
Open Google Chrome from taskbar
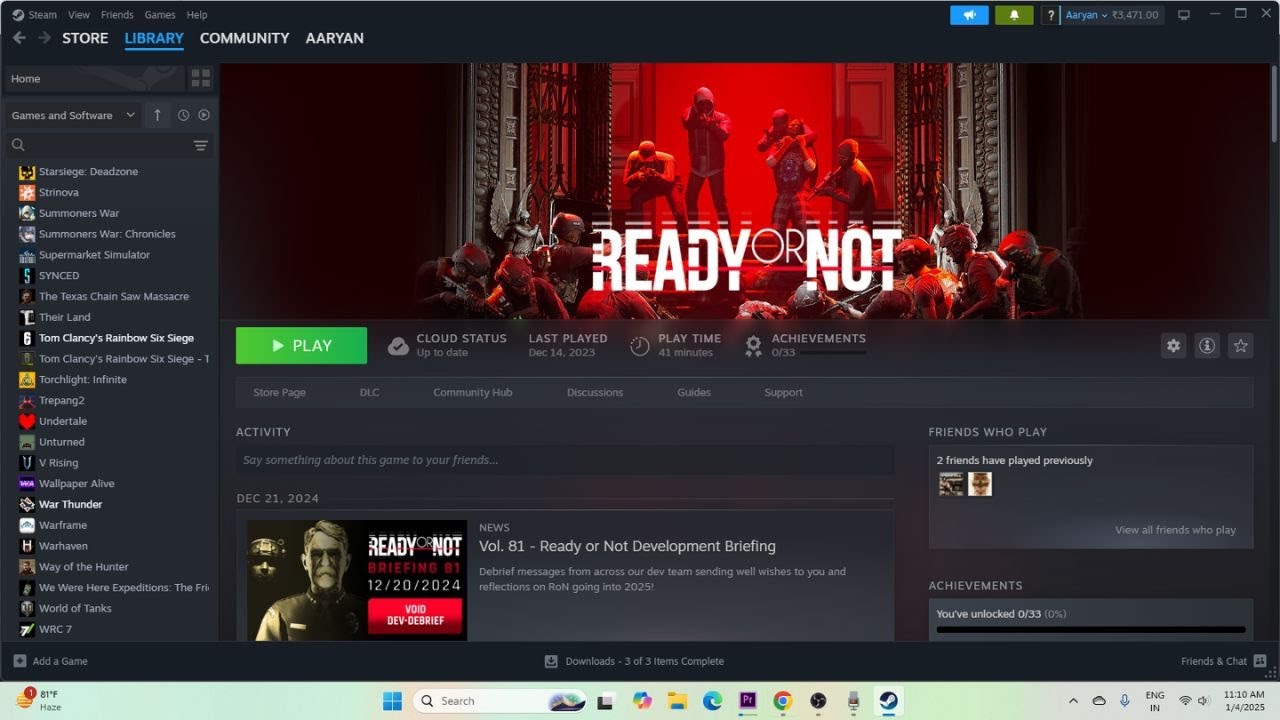coord(782,701)
